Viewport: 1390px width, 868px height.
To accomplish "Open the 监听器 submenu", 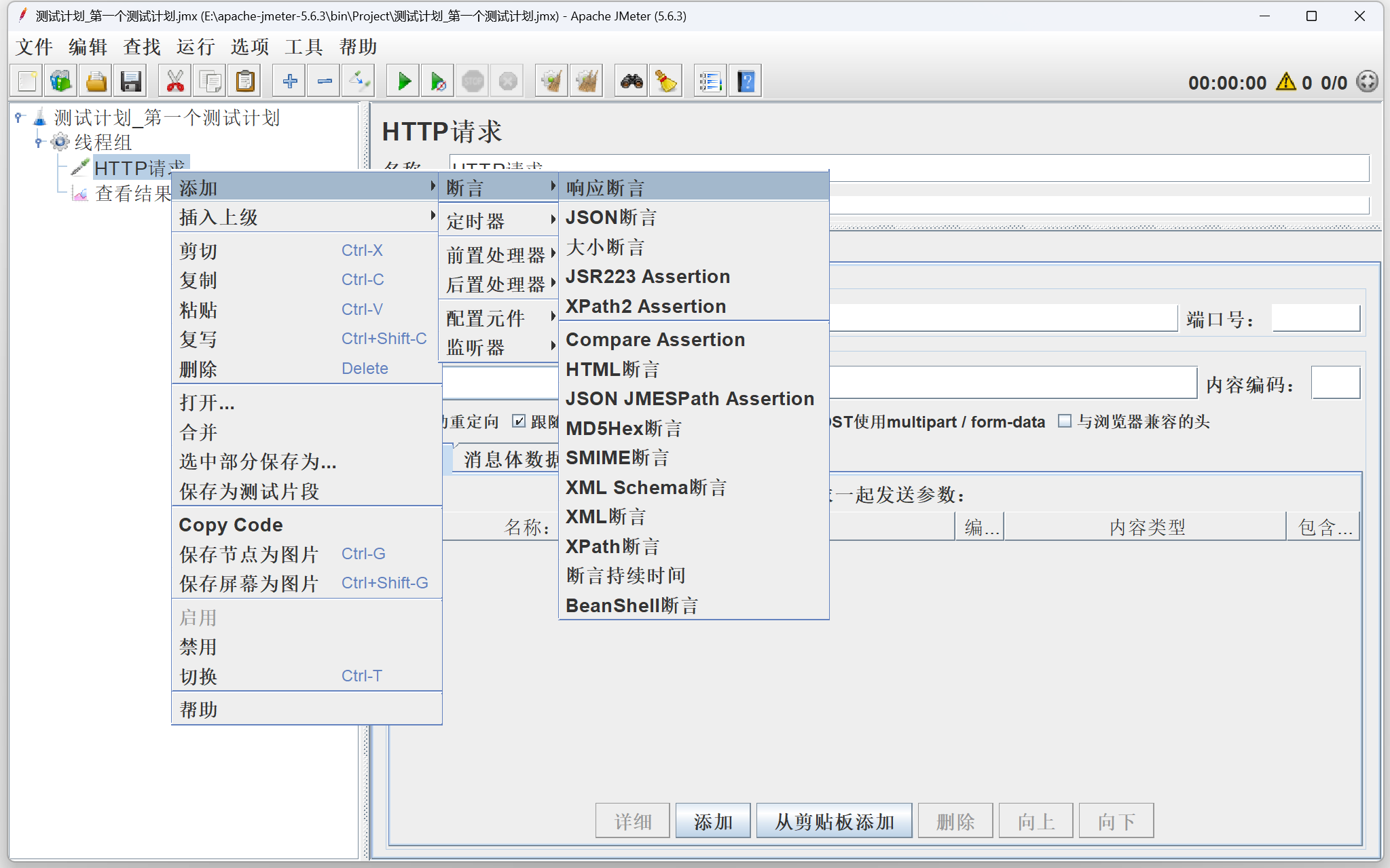I will tap(499, 347).
